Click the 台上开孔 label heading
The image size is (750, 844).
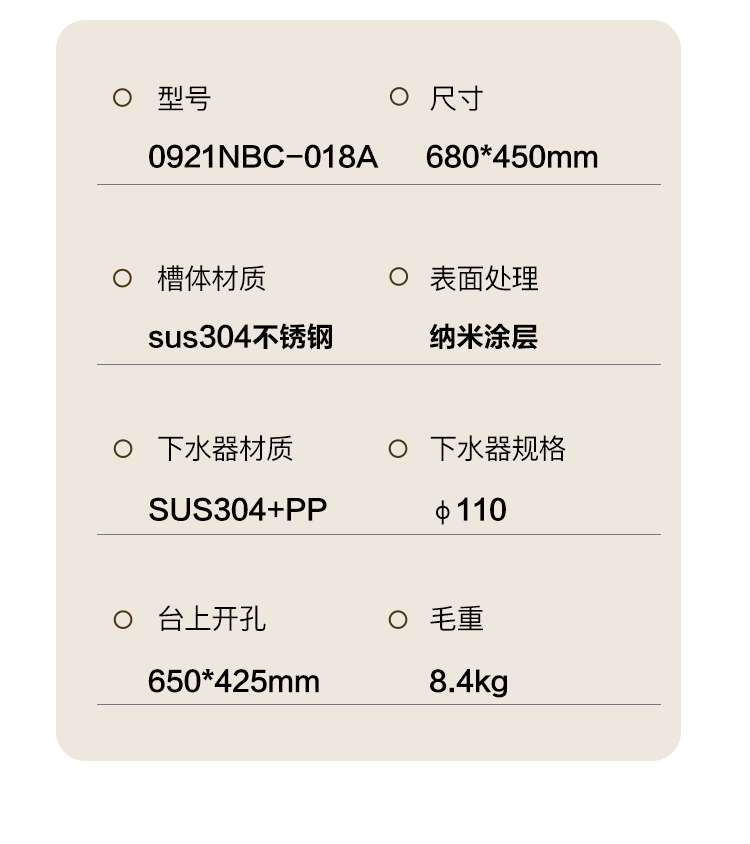coord(212,619)
